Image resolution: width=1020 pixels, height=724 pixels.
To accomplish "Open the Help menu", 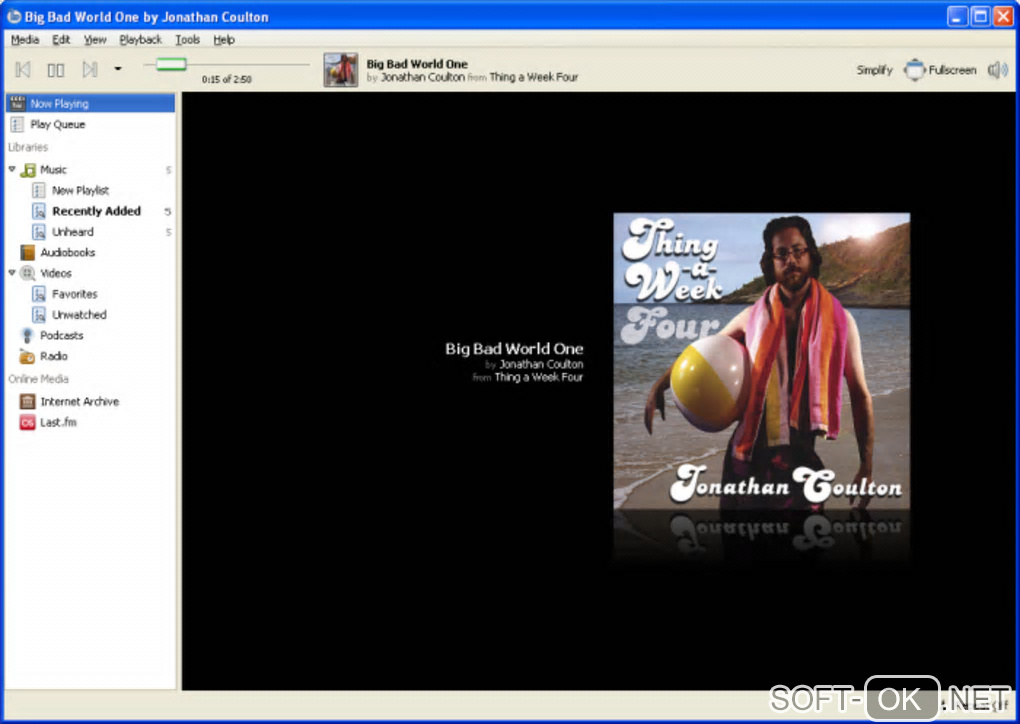I will pos(224,40).
